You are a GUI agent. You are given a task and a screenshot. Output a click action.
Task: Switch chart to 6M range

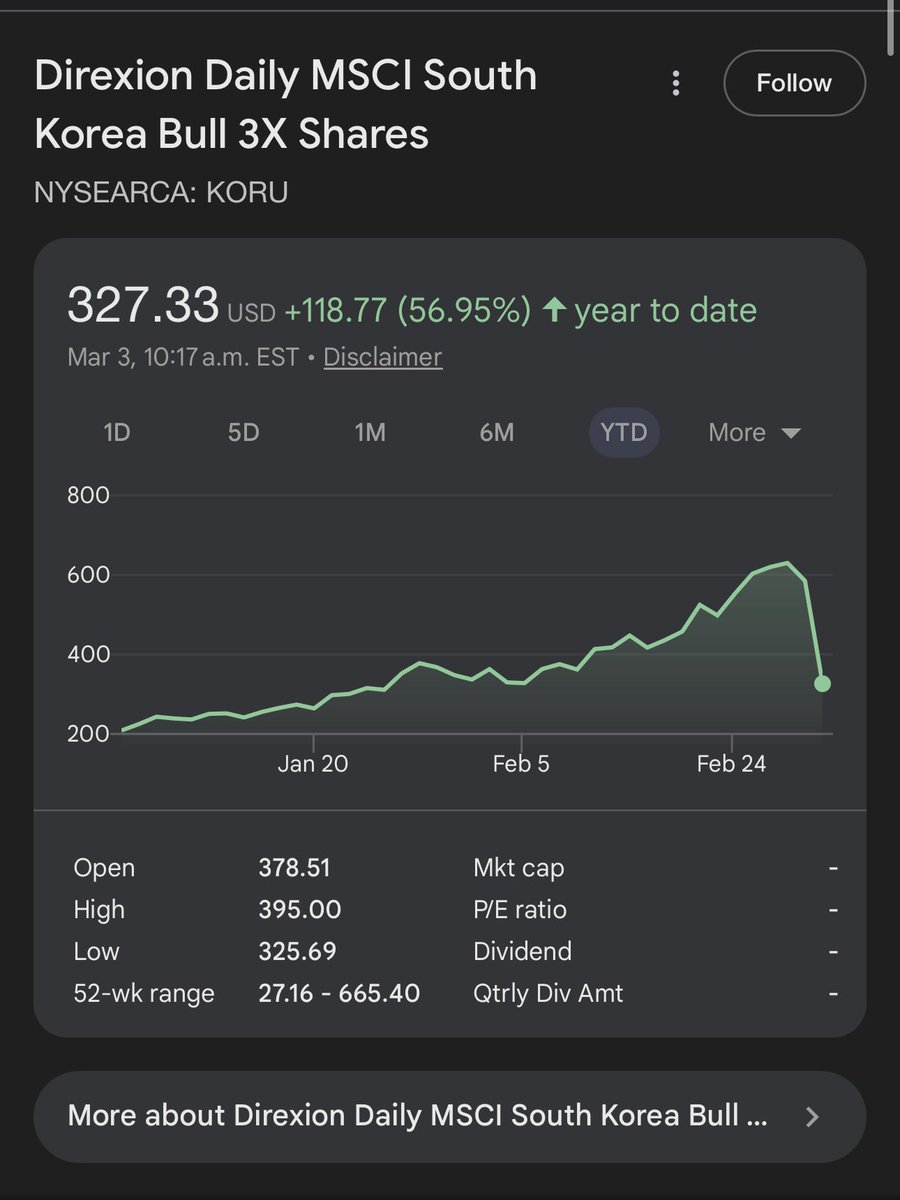pos(496,433)
